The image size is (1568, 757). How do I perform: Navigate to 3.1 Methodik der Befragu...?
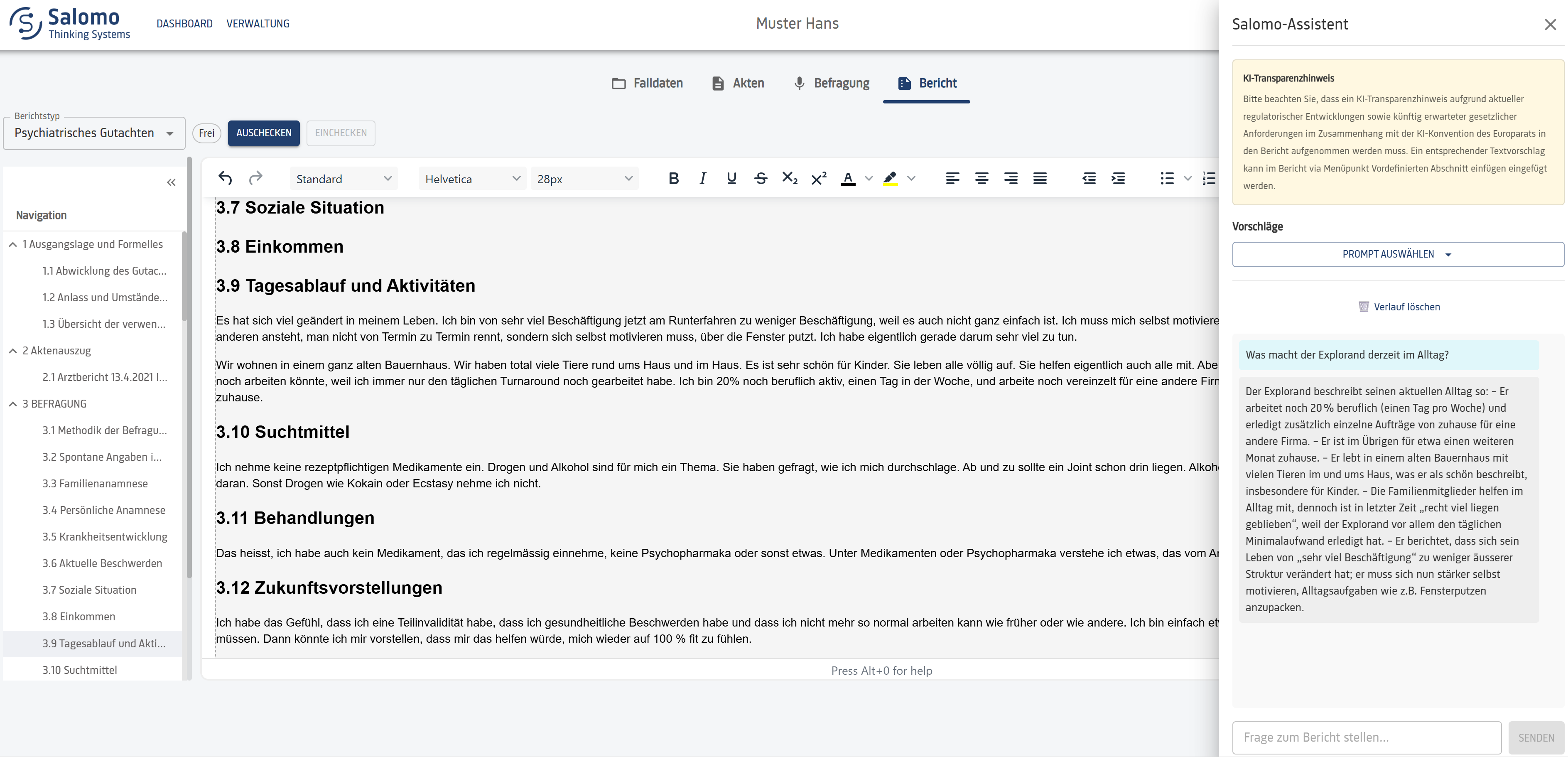pyautogui.click(x=104, y=430)
